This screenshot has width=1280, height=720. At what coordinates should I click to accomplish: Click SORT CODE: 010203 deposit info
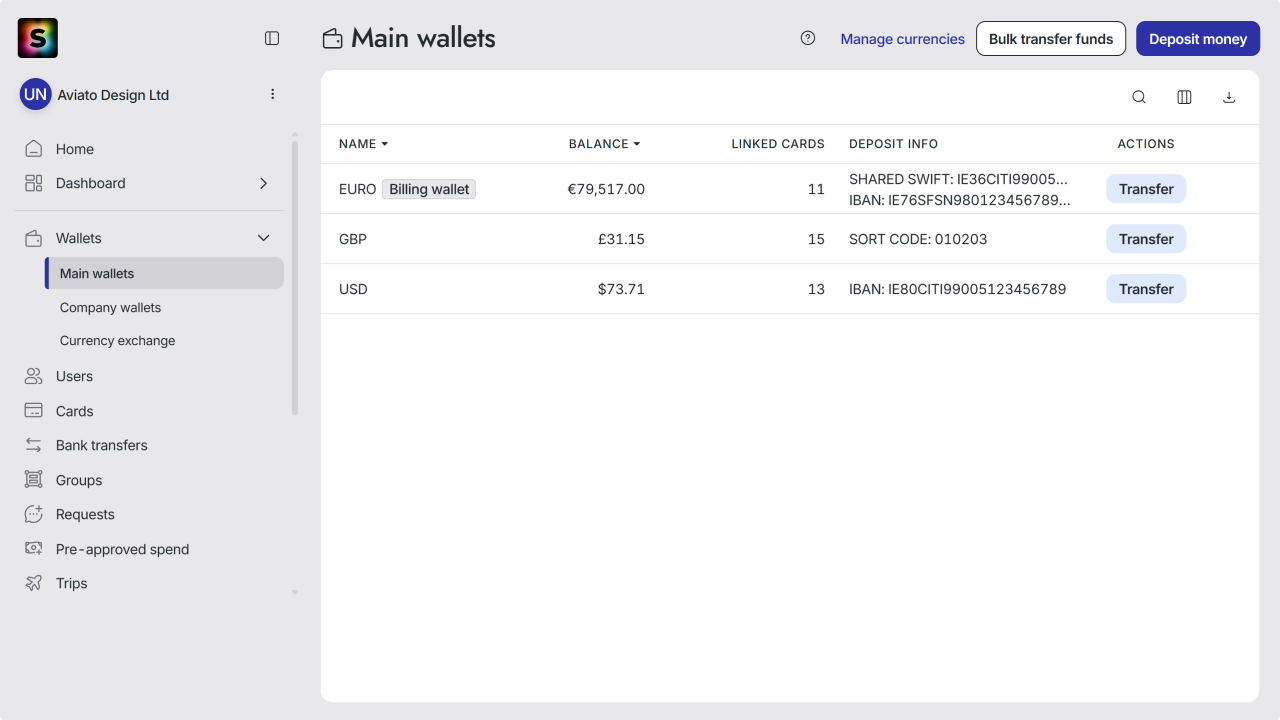coord(918,239)
